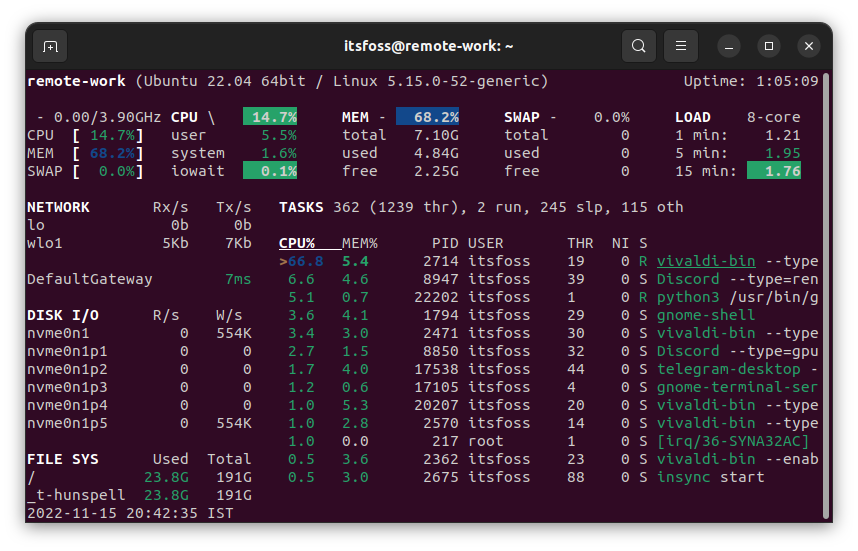This screenshot has width=858, height=551.
Task: Open the terminal search icon
Action: click(x=639, y=46)
